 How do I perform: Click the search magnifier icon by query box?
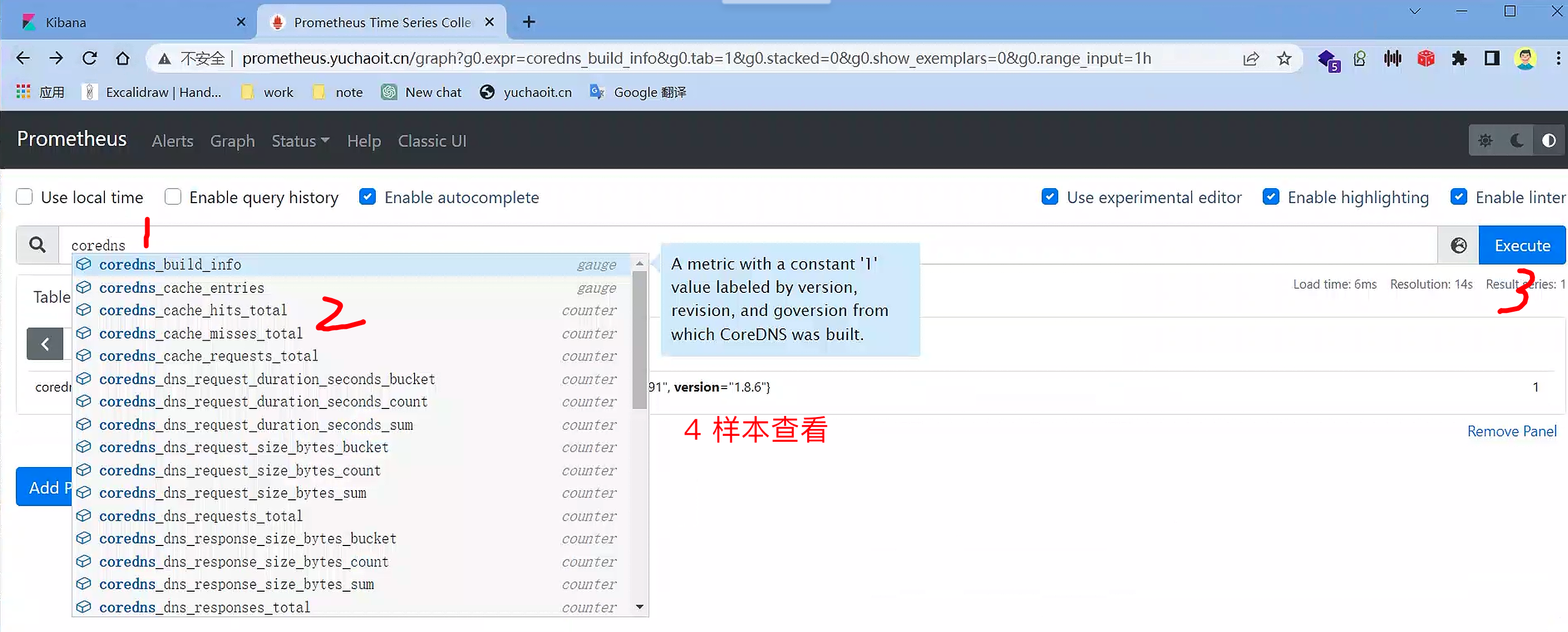coord(37,245)
